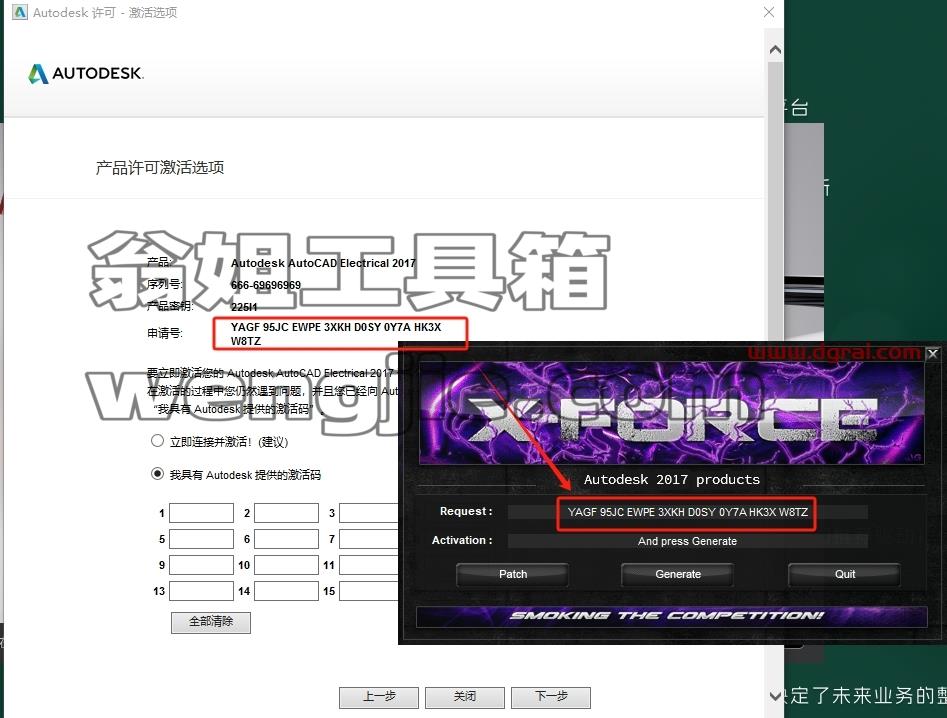Viewport: 947px width, 718px height.
Task: Close the X-Force keygen window
Action: (x=933, y=354)
